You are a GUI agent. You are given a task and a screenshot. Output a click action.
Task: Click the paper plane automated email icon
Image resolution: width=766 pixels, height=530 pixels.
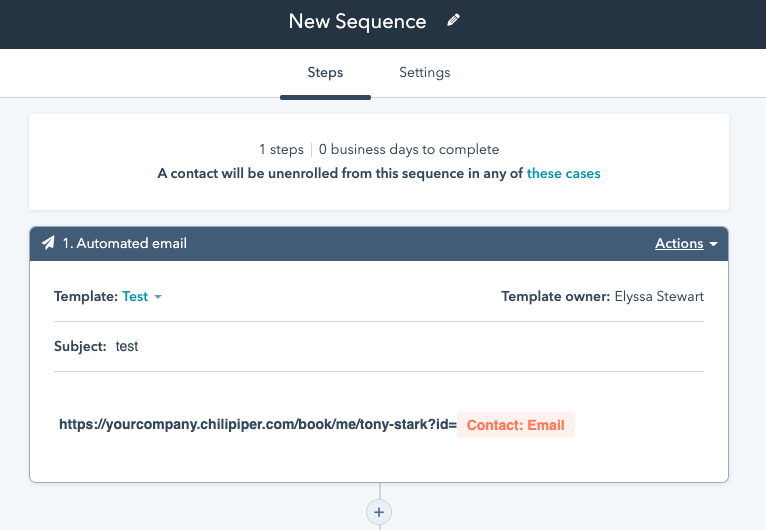click(48, 243)
